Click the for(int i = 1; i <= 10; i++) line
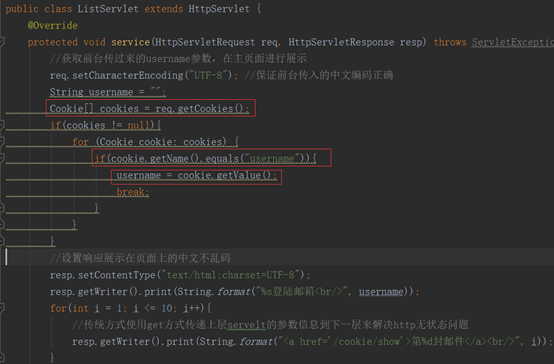Screen dimensions: 554x364 click(131, 308)
